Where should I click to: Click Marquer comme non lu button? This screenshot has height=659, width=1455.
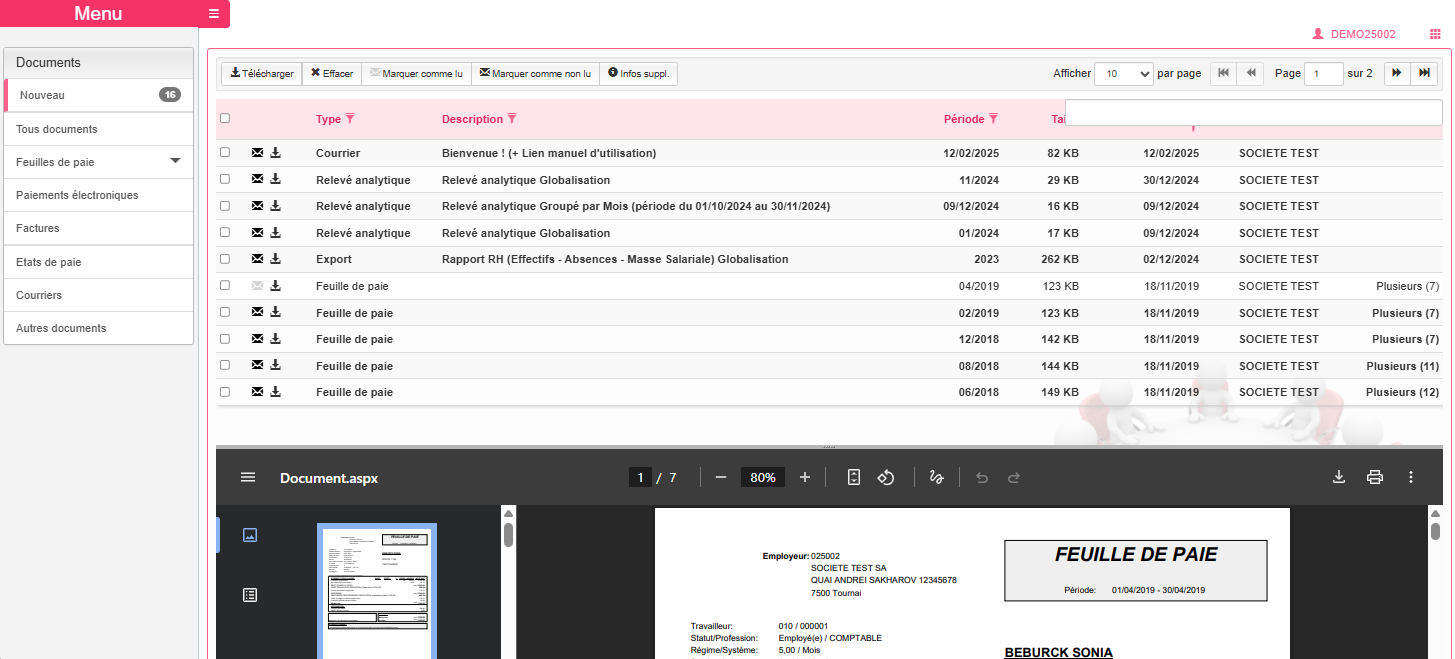(x=535, y=74)
